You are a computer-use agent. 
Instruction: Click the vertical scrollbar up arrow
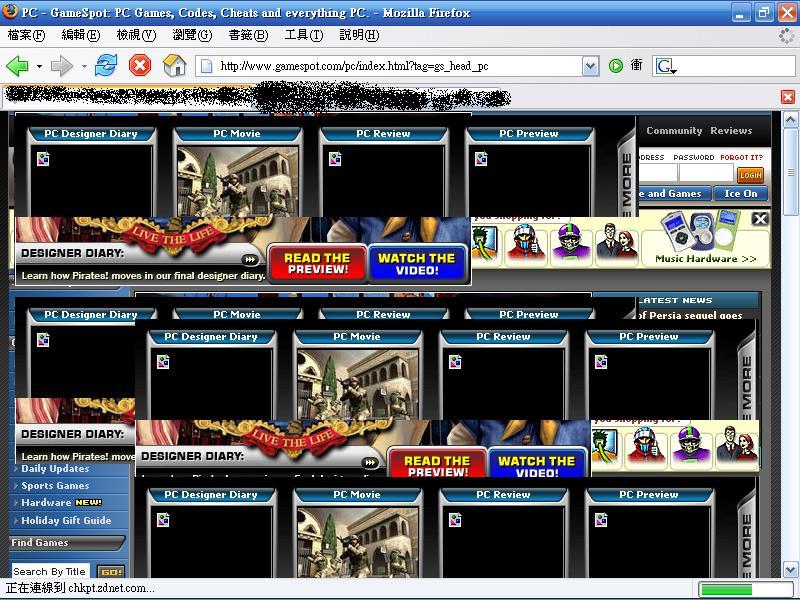click(x=790, y=120)
